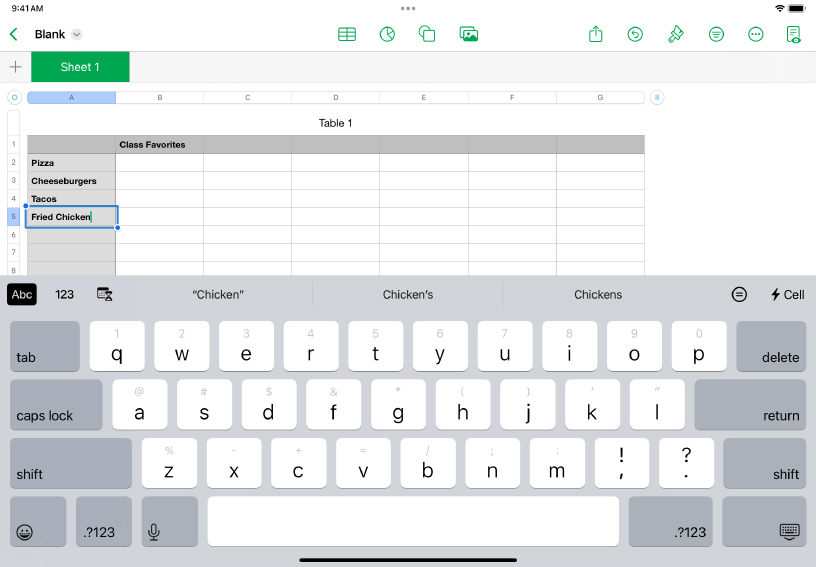Choose the "Chicken's" autocomplete suggestion
This screenshot has width=816, height=567.
[408, 294]
